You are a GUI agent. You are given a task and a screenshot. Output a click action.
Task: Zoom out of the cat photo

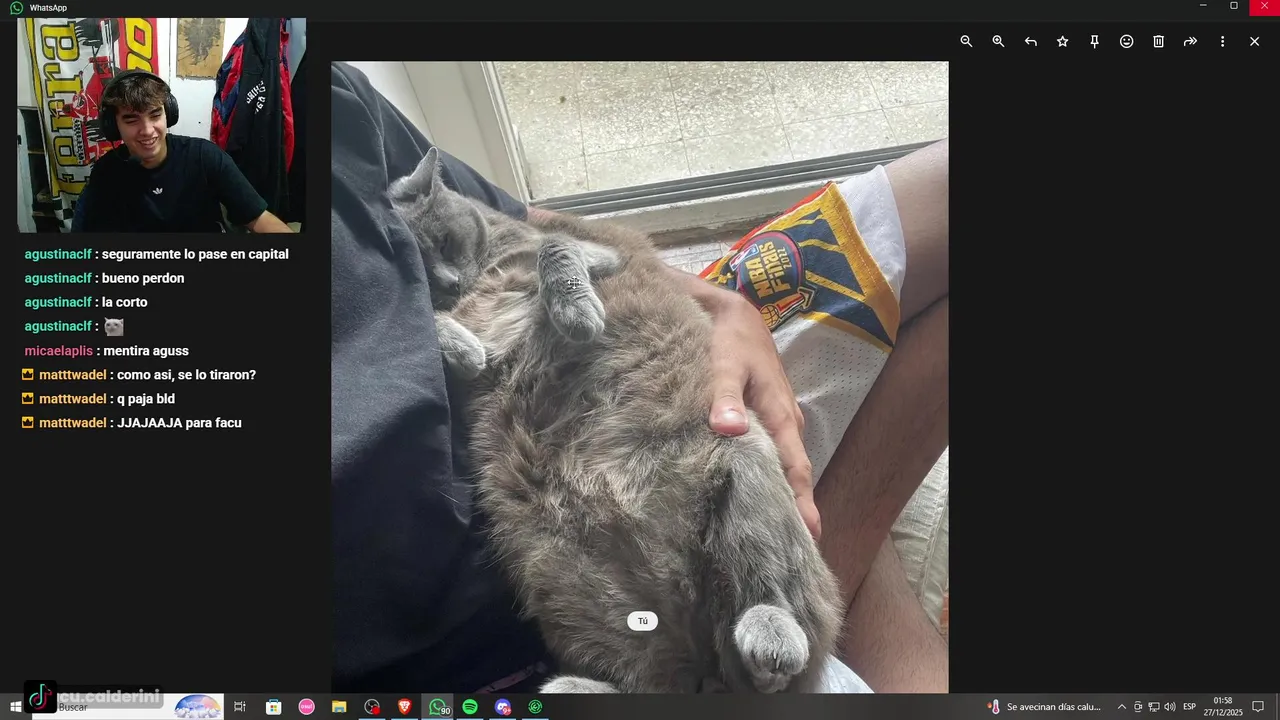(966, 41)
